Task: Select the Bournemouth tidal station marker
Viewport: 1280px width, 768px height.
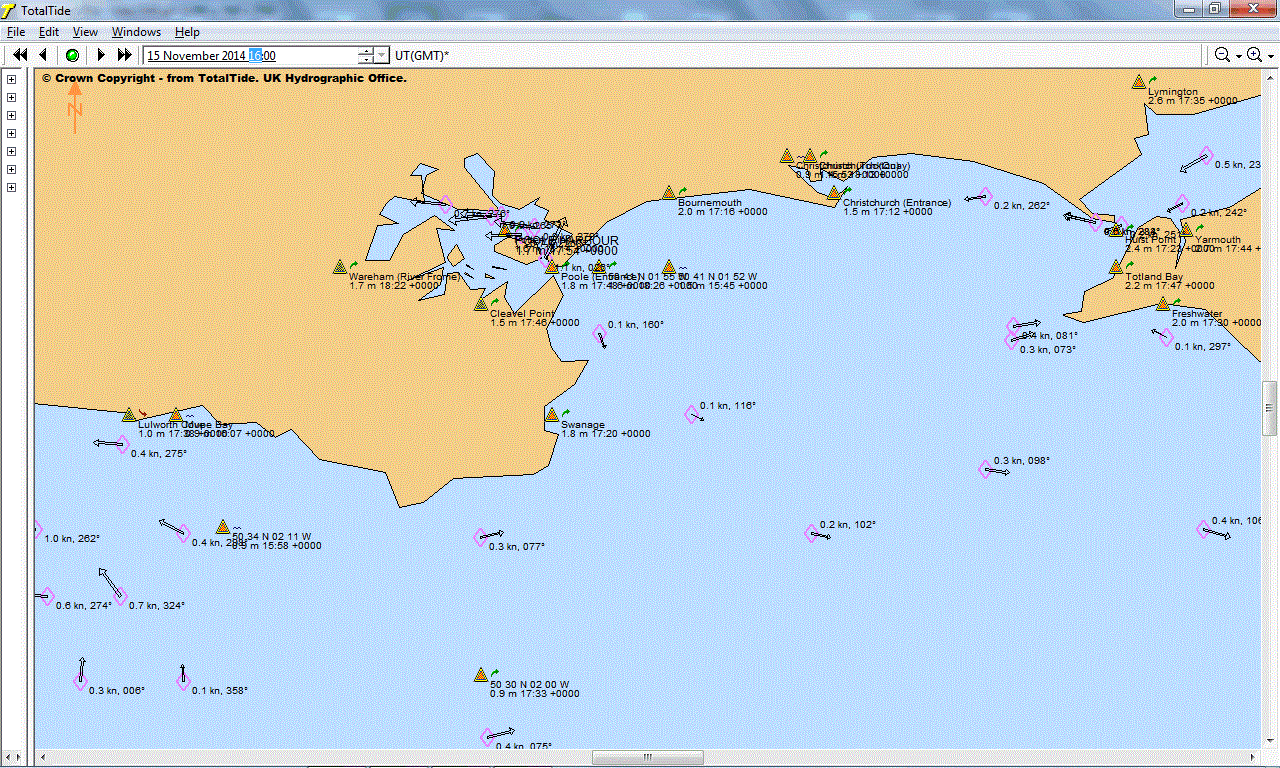Action: tap(669, 192)
